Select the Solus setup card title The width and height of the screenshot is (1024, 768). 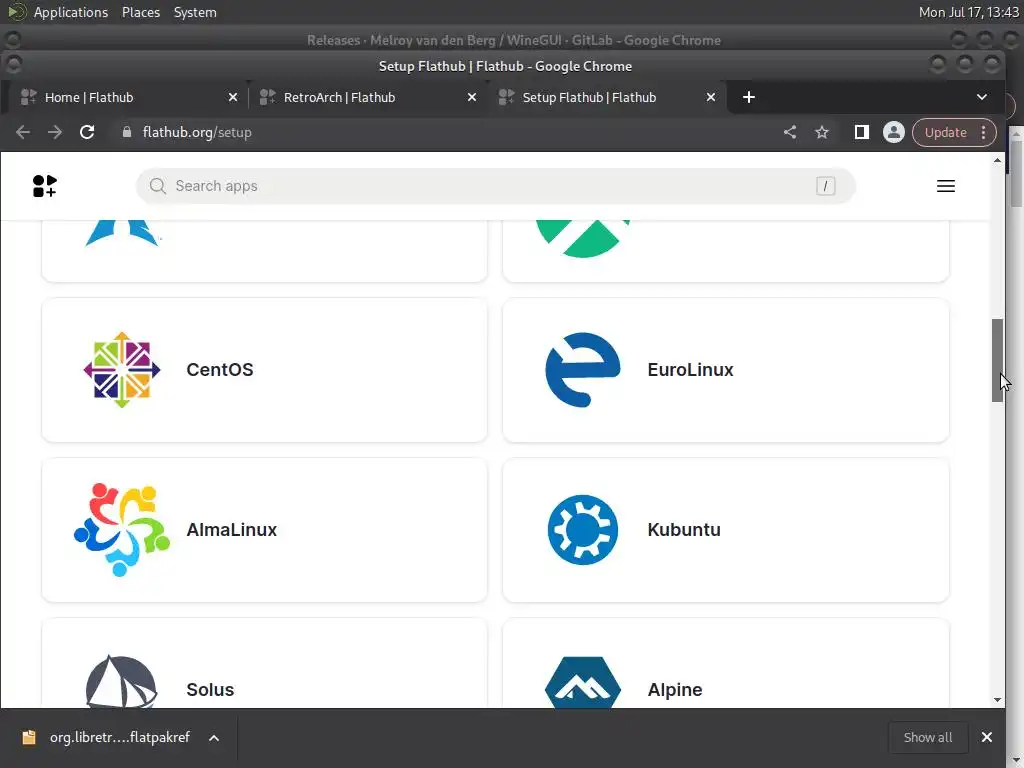coord(210,690)
